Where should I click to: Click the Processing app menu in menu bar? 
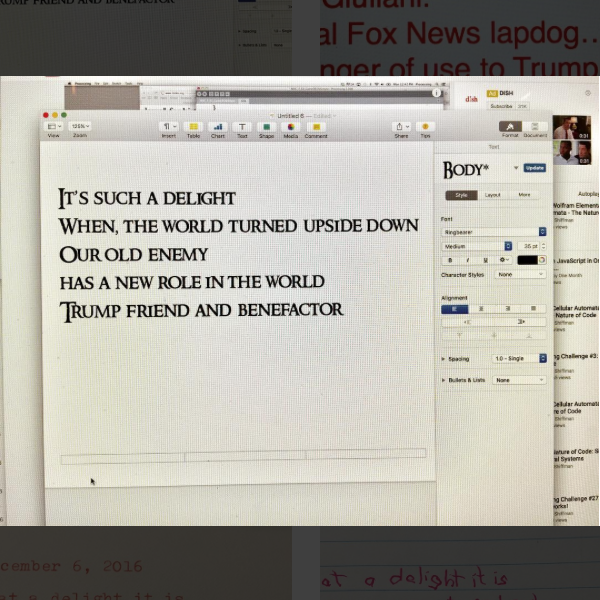click(83, 83)
